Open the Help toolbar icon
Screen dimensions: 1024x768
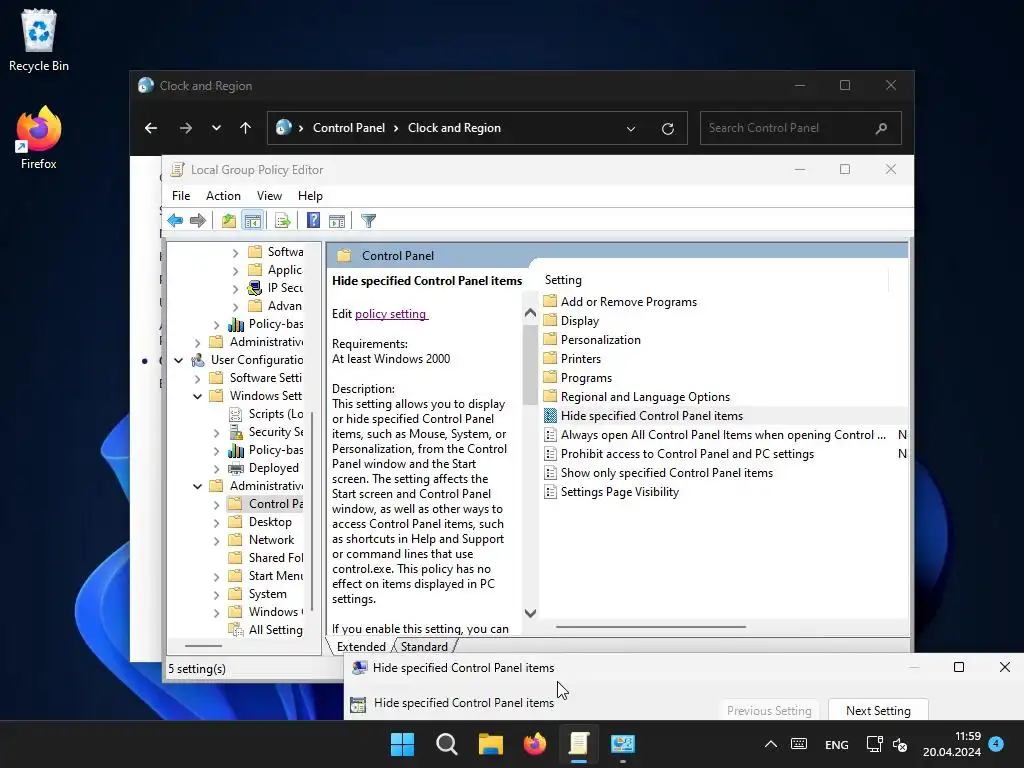click(x=313, y=221)
